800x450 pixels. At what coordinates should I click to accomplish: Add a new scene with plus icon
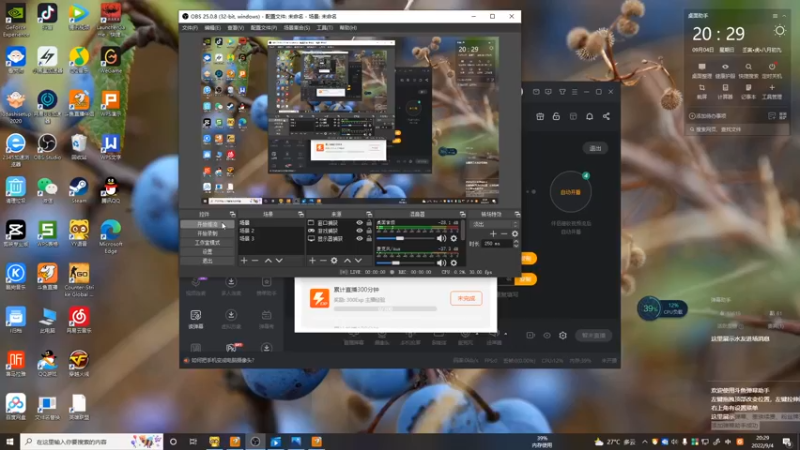point(244,261)
